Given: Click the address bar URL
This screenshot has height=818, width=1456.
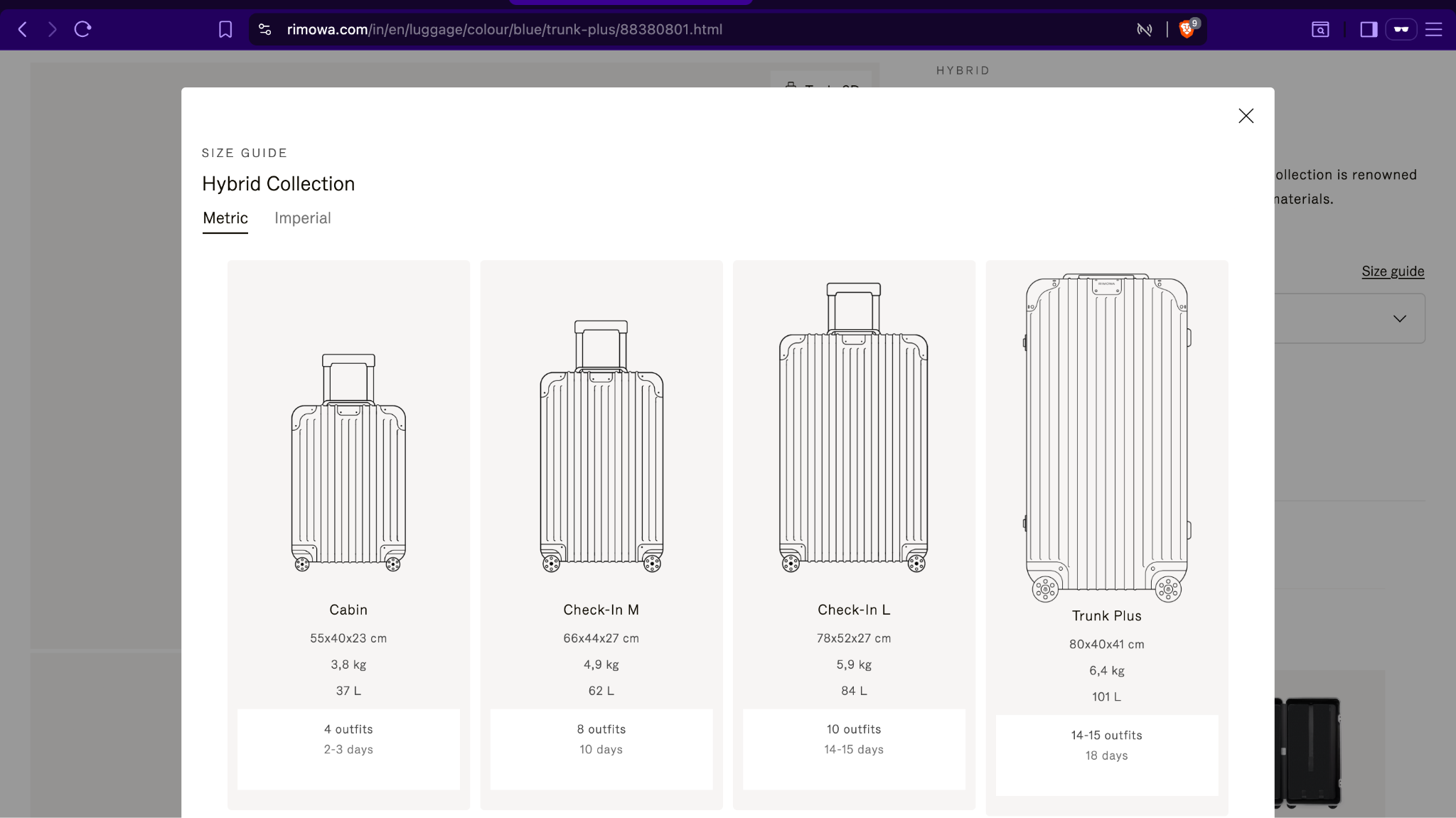Looking at the screenshot, I should click(x=504, y=29).
